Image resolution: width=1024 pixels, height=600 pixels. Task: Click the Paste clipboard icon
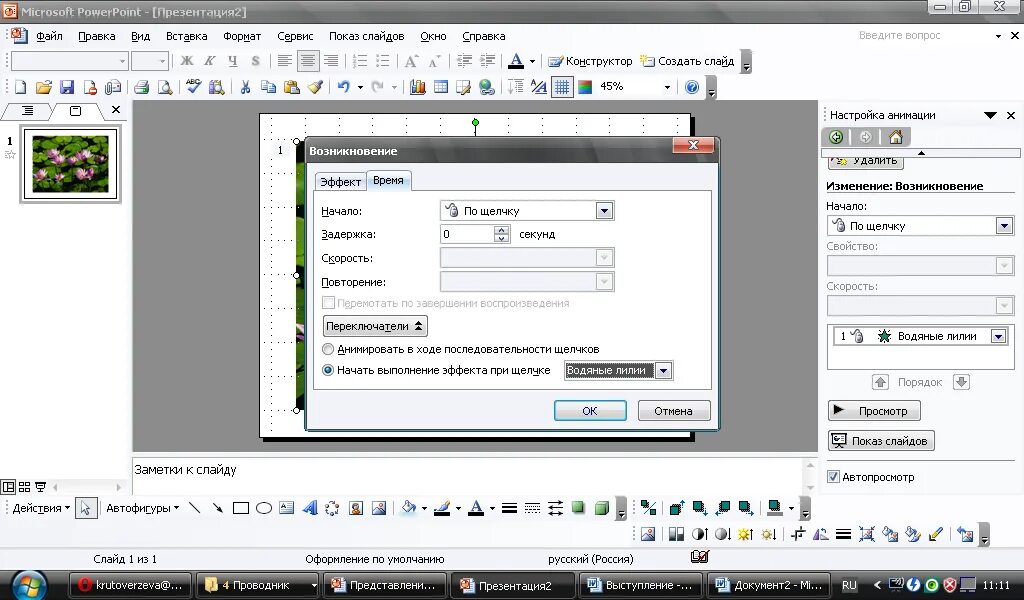(x=292, y=87)
